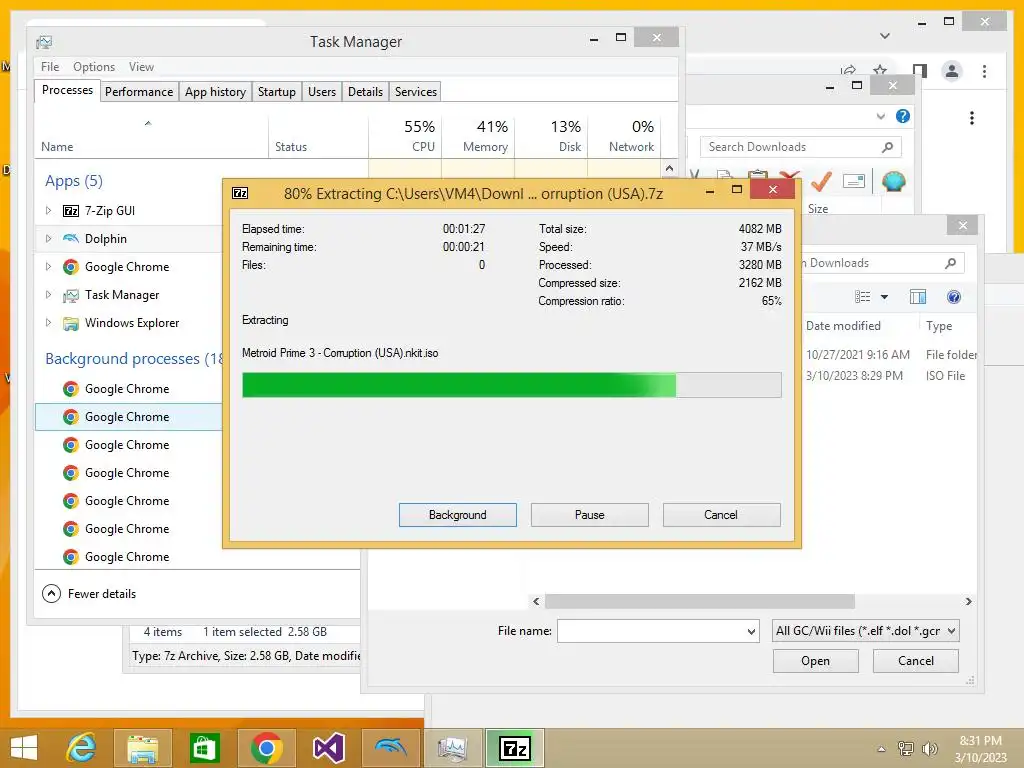Click the help icon in Open dialog

click(953, 297)
